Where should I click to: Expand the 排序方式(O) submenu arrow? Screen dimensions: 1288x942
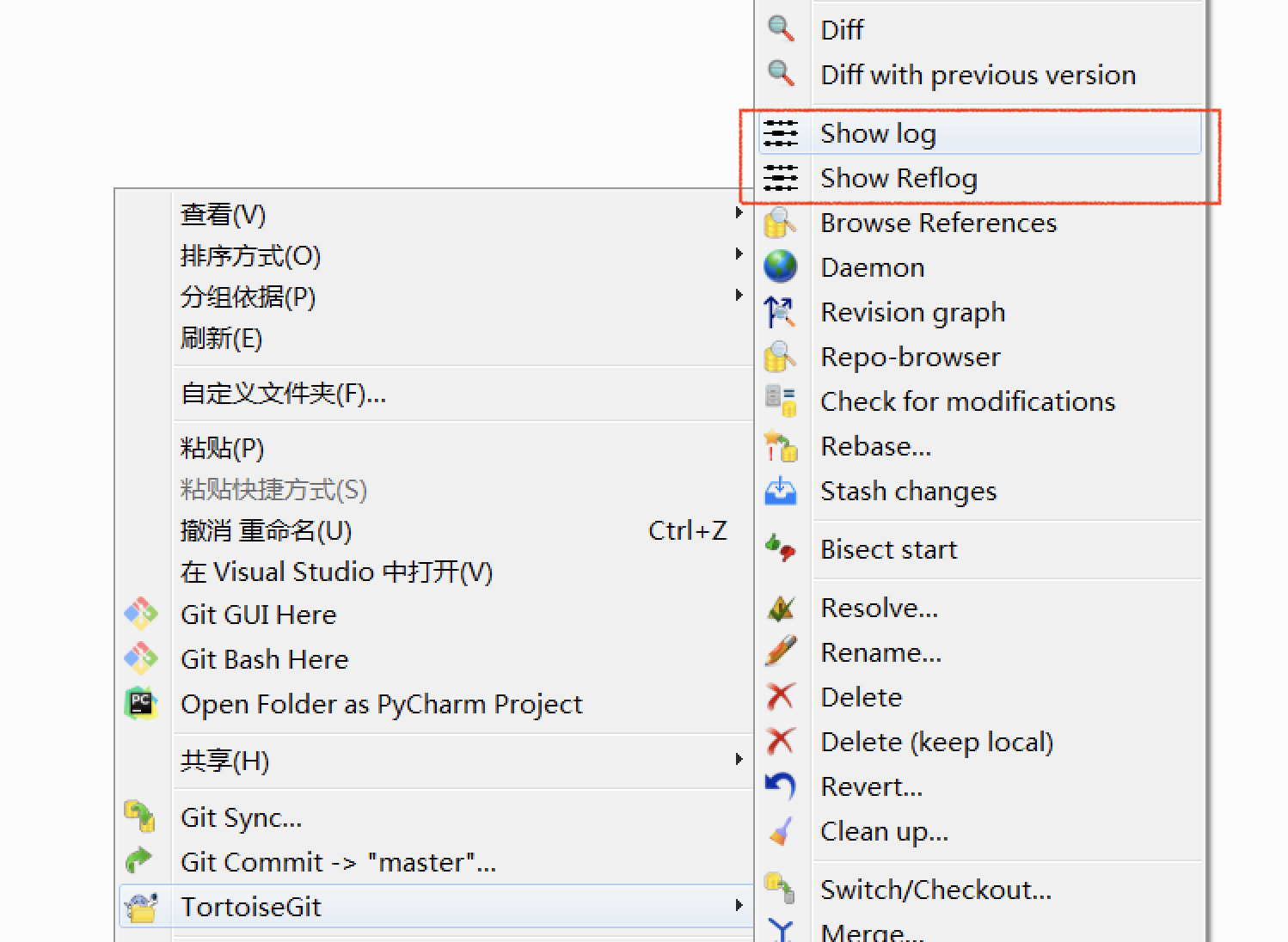tap(738, 254)
